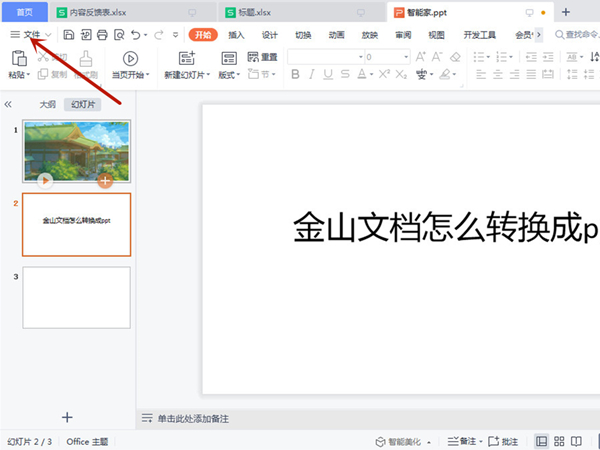
Task: Switch to slide sorter view in status bar
Action: pos(559,441)
